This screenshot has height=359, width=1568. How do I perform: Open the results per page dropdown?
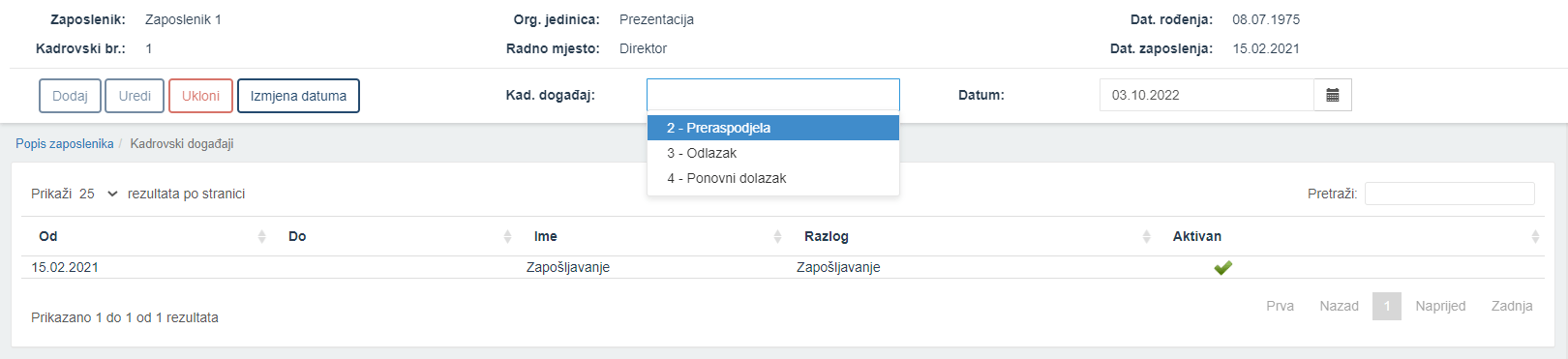[99, 194]
